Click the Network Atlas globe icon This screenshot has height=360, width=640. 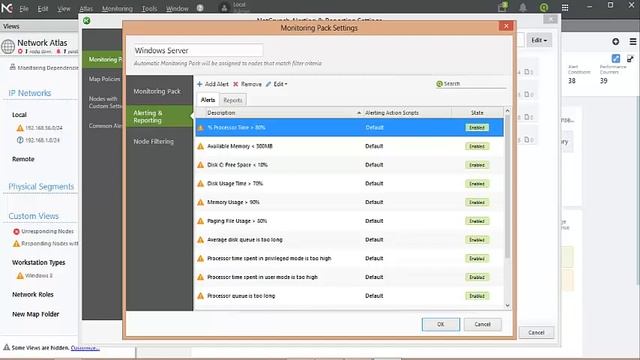(x=8, y=46)
